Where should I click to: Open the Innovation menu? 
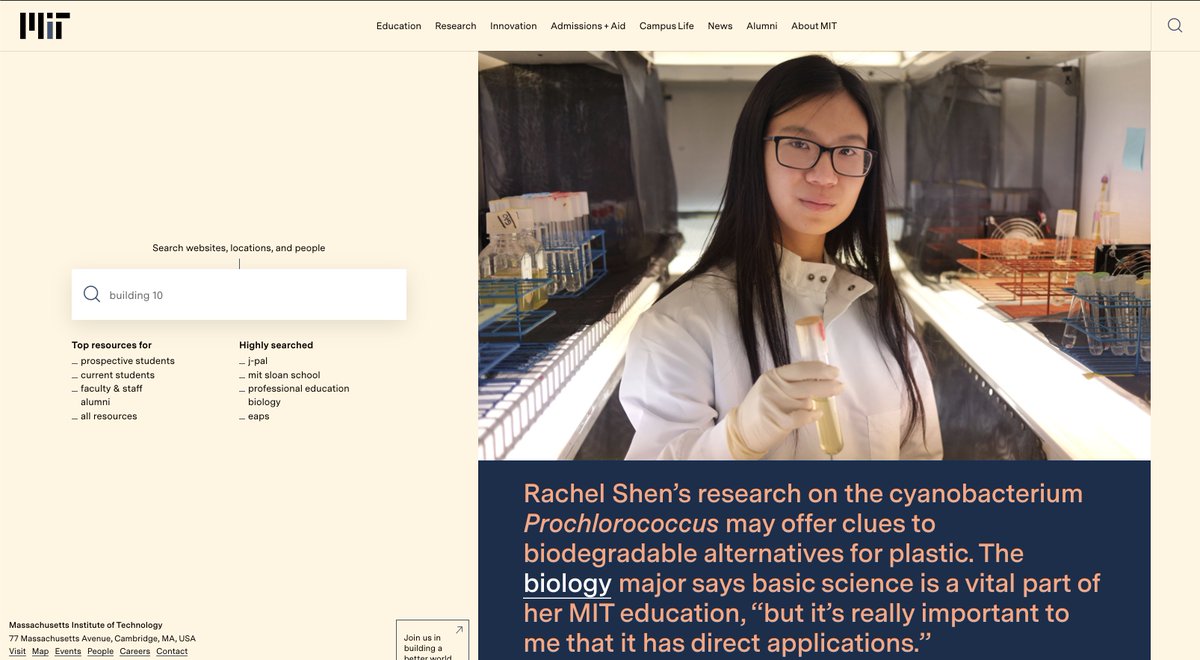[513, 26]
